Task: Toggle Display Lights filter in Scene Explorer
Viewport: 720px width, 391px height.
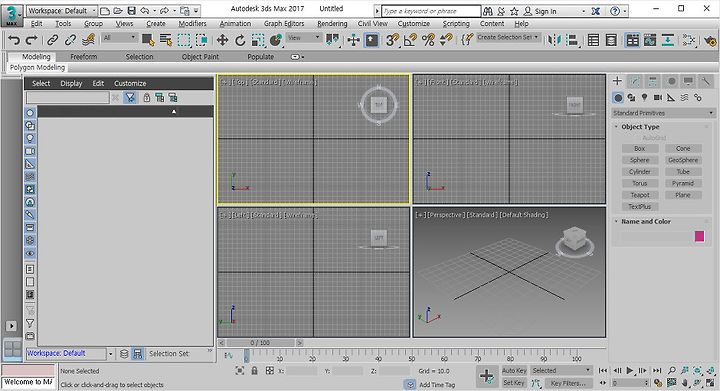Action: pyautogui.click(x=30, y=138)
